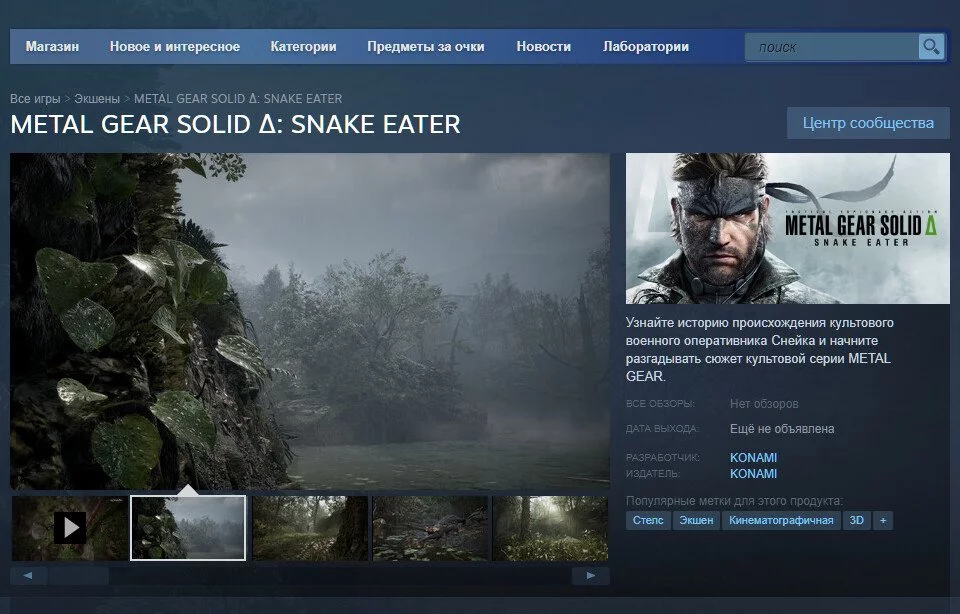Open the Категории menu
This screenshot has width=960, height=614.
point(303,47)
